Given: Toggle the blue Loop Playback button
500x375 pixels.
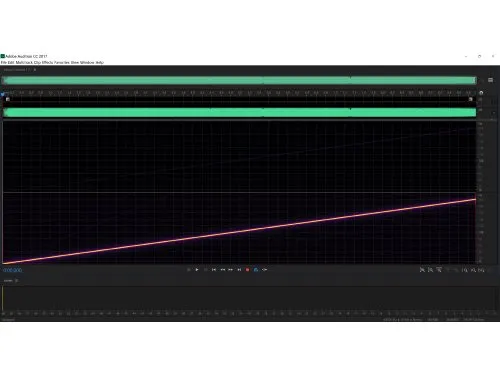Looking at the screenshot, I should pyautogui.click(x=256, y=270).
